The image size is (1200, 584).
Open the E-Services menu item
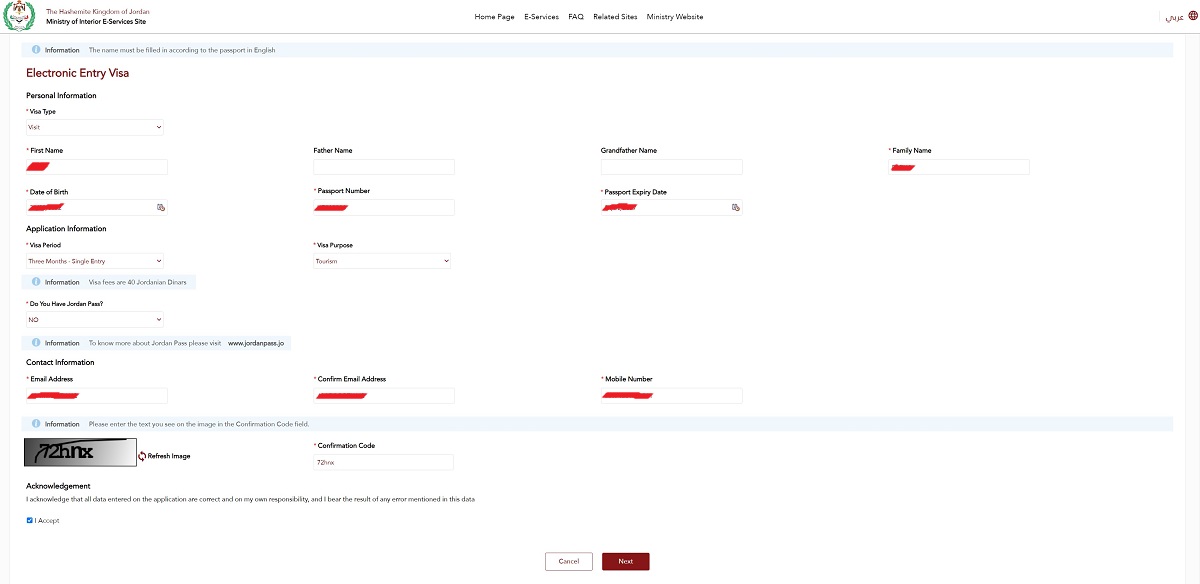point(541,17)
